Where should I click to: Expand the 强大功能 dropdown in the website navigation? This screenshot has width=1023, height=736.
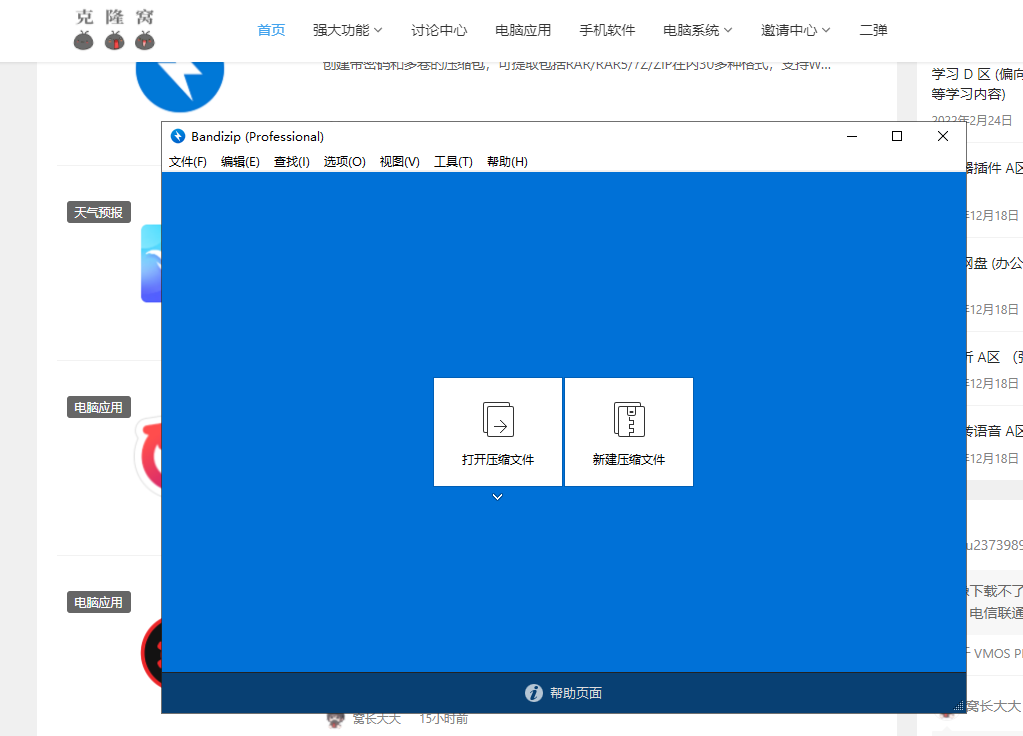348,30
